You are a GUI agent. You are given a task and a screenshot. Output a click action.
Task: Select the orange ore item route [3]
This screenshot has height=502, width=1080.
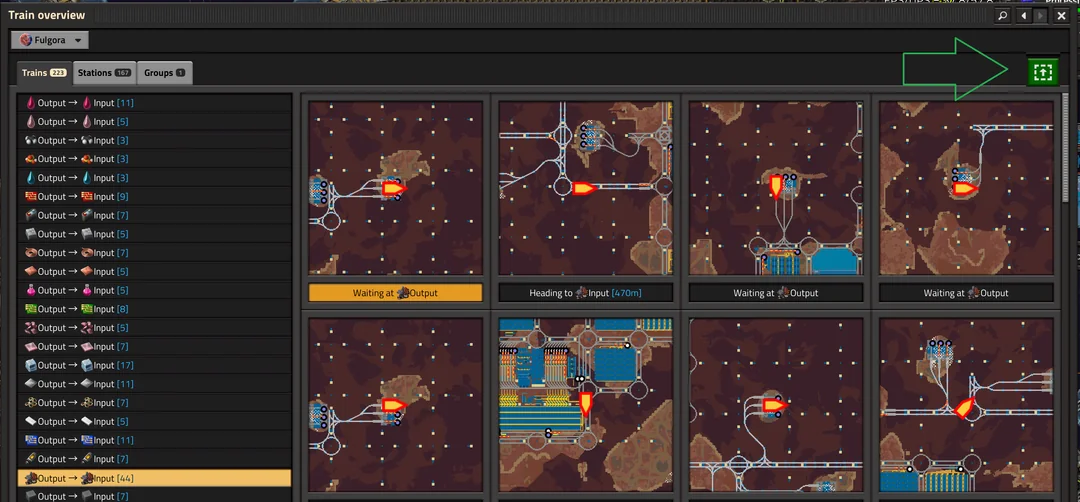coord(154,159)
